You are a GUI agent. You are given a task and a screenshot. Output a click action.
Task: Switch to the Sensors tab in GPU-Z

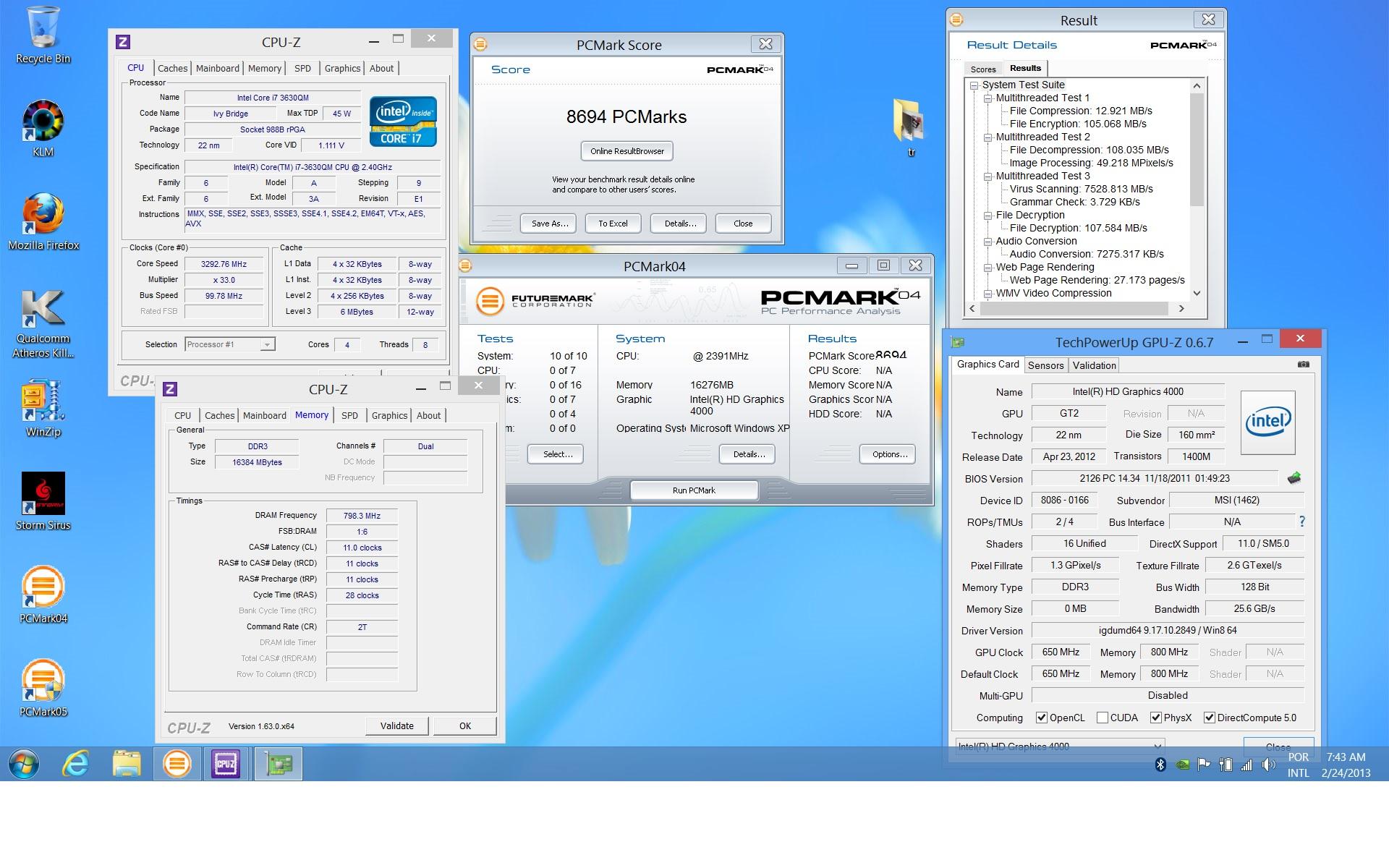point(1045,365)
